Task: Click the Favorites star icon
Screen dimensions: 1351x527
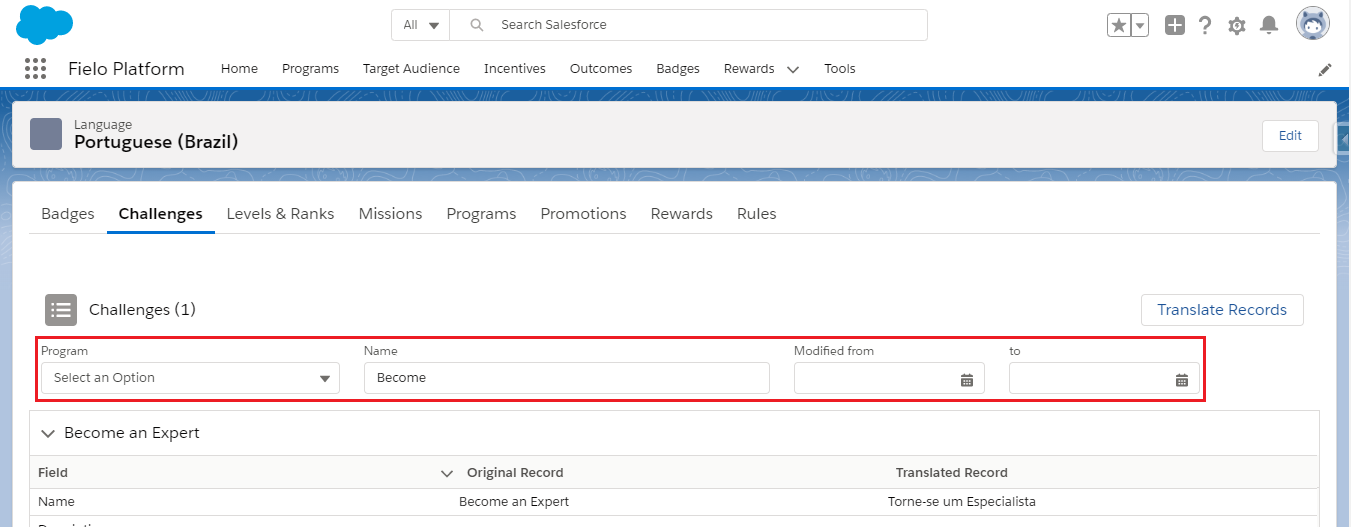Action: (1118, 25)
